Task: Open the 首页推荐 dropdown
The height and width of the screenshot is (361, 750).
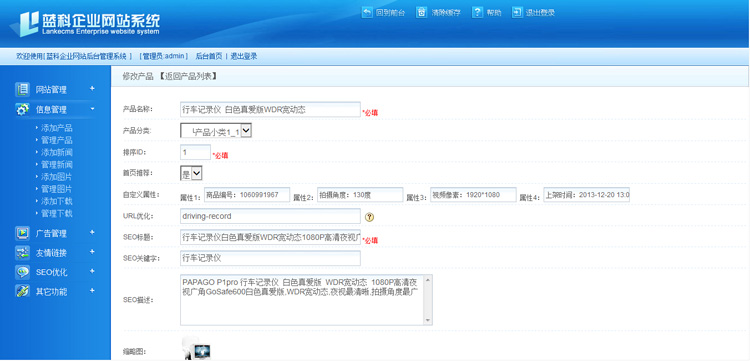Action: pos(191,173)
